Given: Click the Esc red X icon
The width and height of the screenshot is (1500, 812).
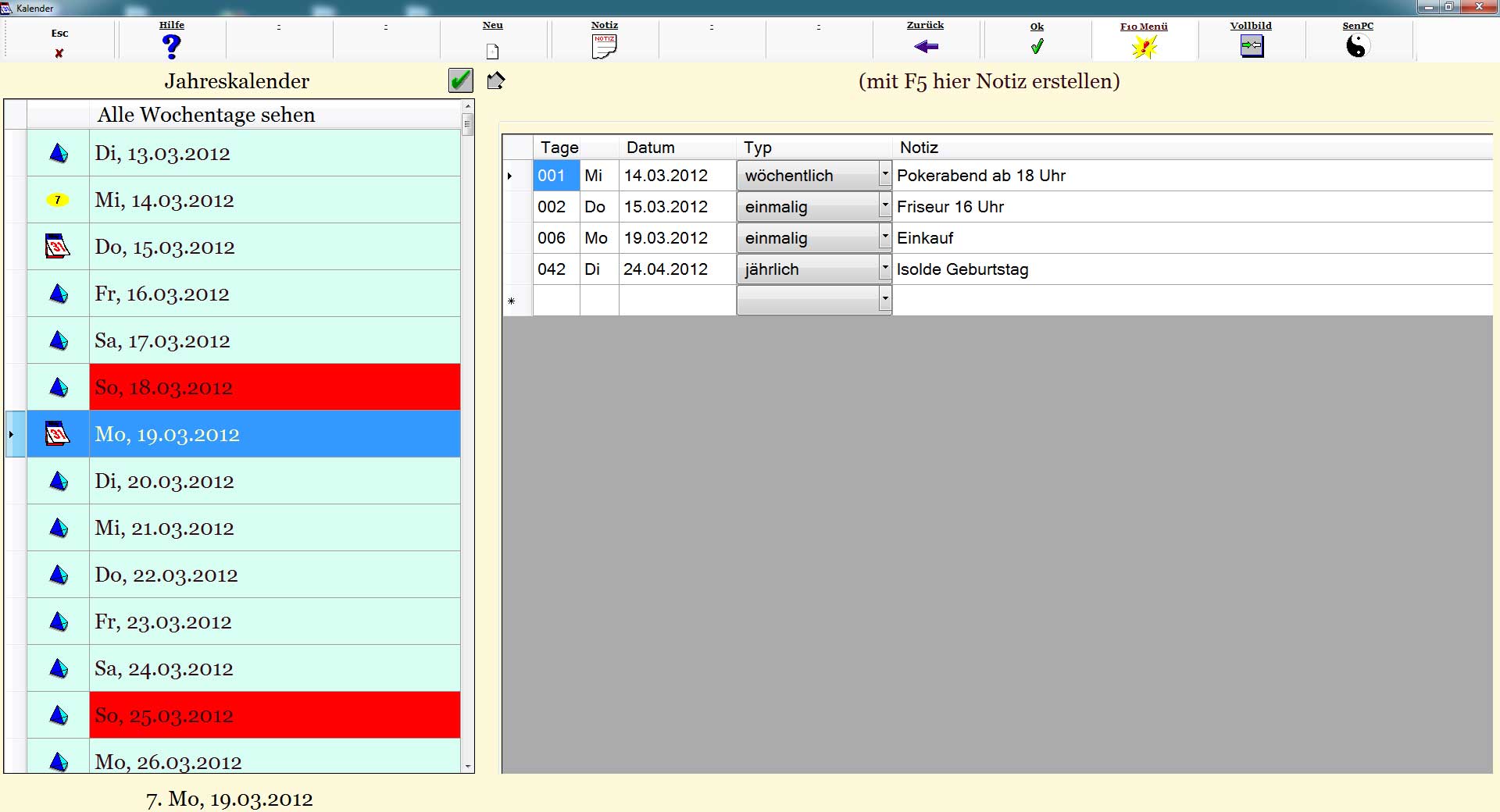Looking at the screenshot, I should tap(59, 53).
